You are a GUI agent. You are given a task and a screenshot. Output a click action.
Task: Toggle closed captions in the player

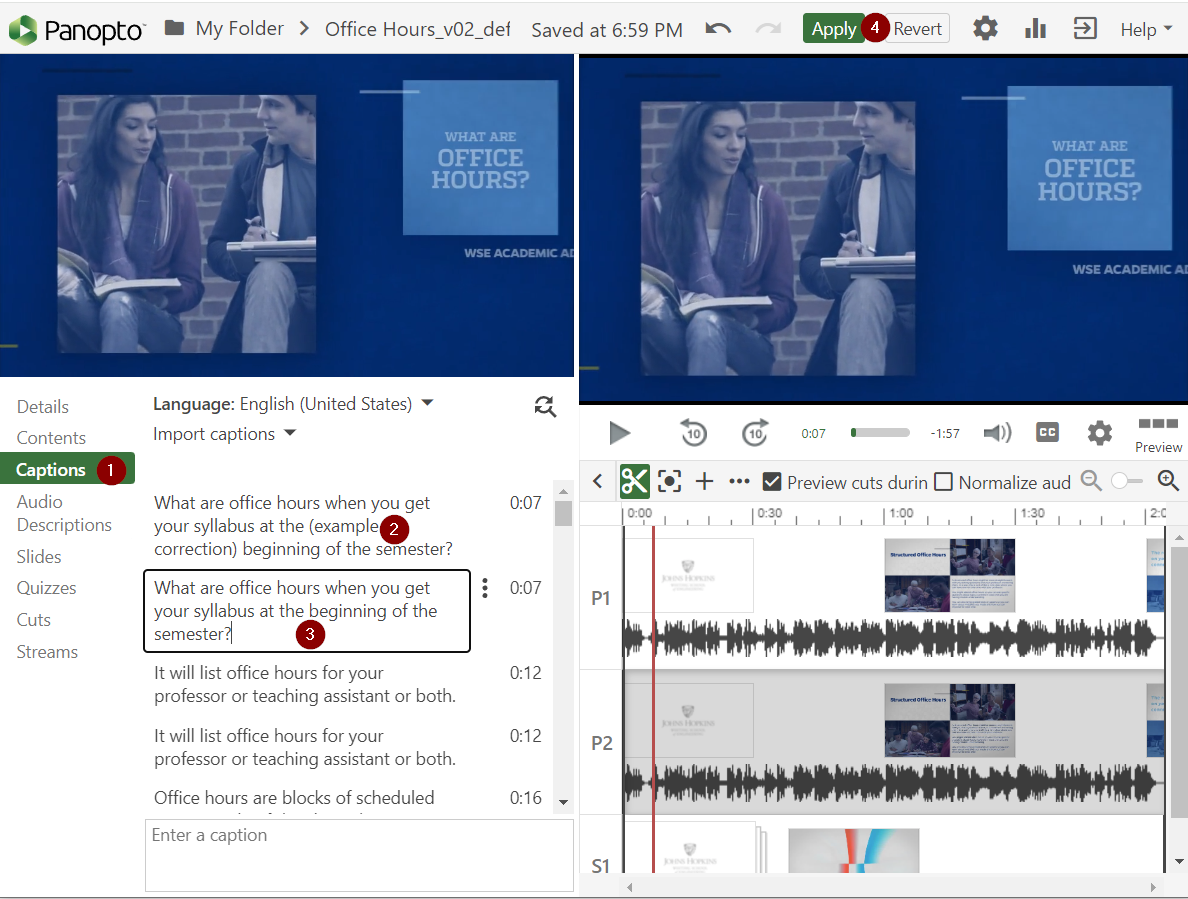click(1047, 432)
